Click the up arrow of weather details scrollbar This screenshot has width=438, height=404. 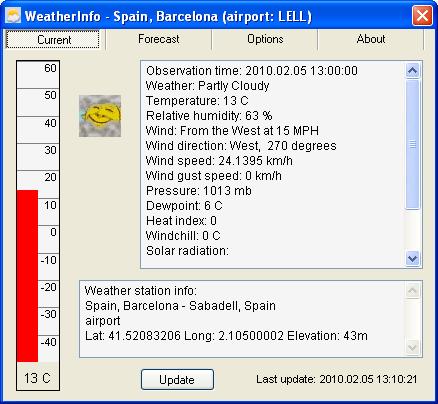click(x=413, y=70)
